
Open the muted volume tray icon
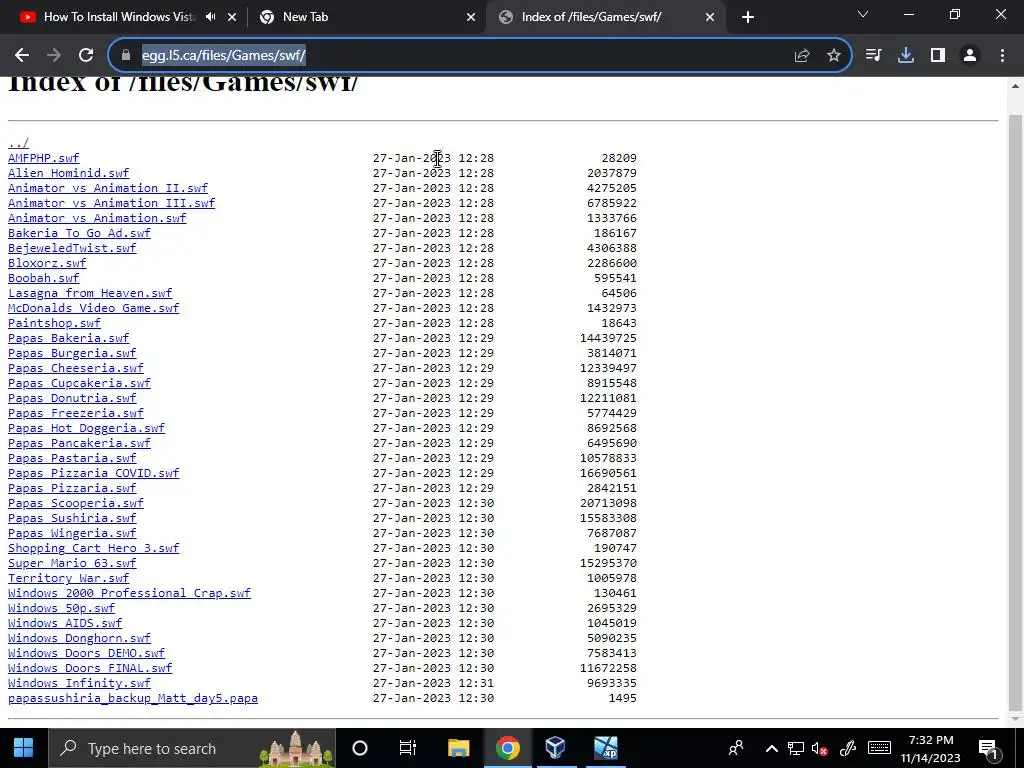click(819, 748)
